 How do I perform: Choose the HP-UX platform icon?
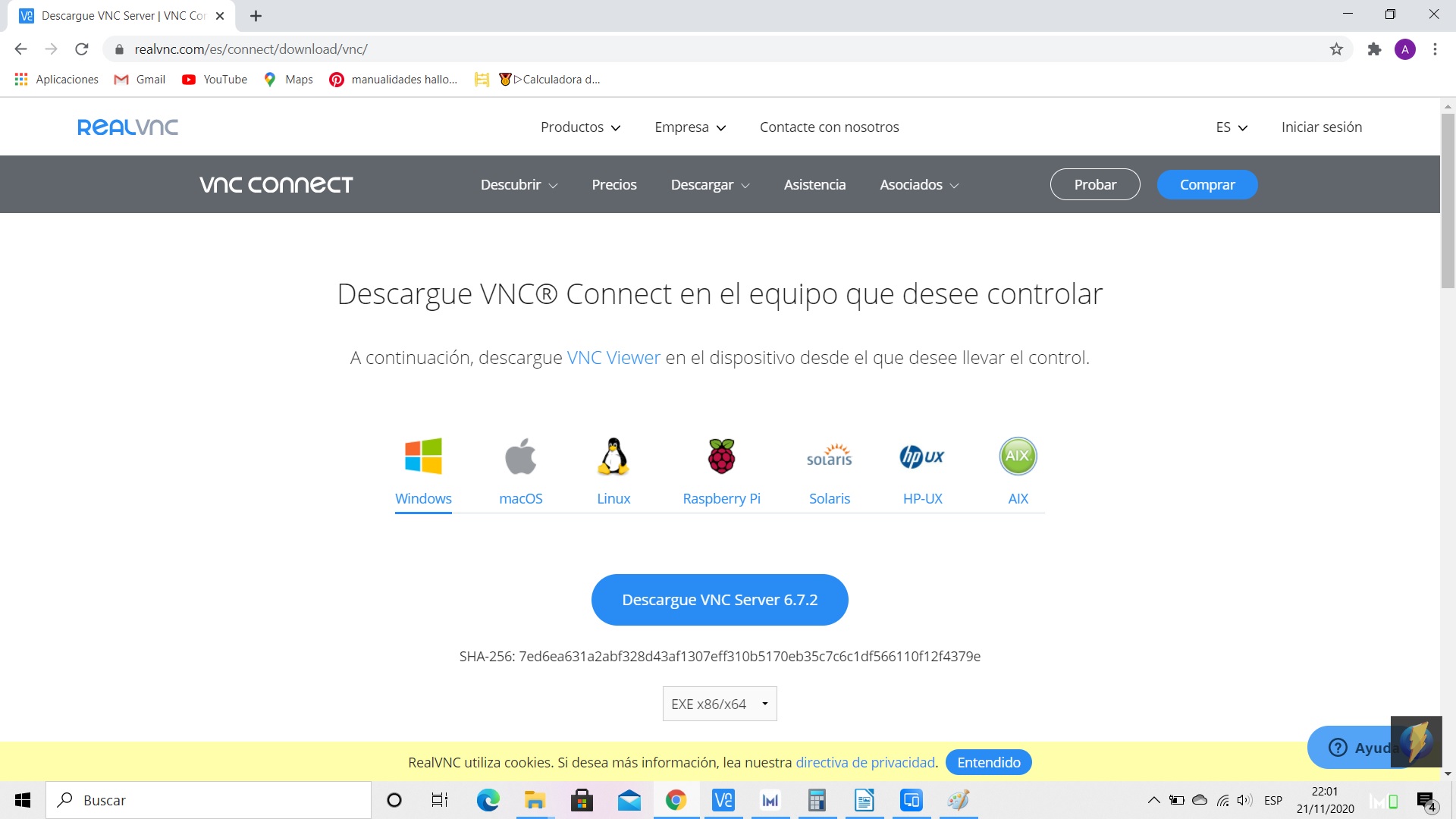tap(922, 456)
